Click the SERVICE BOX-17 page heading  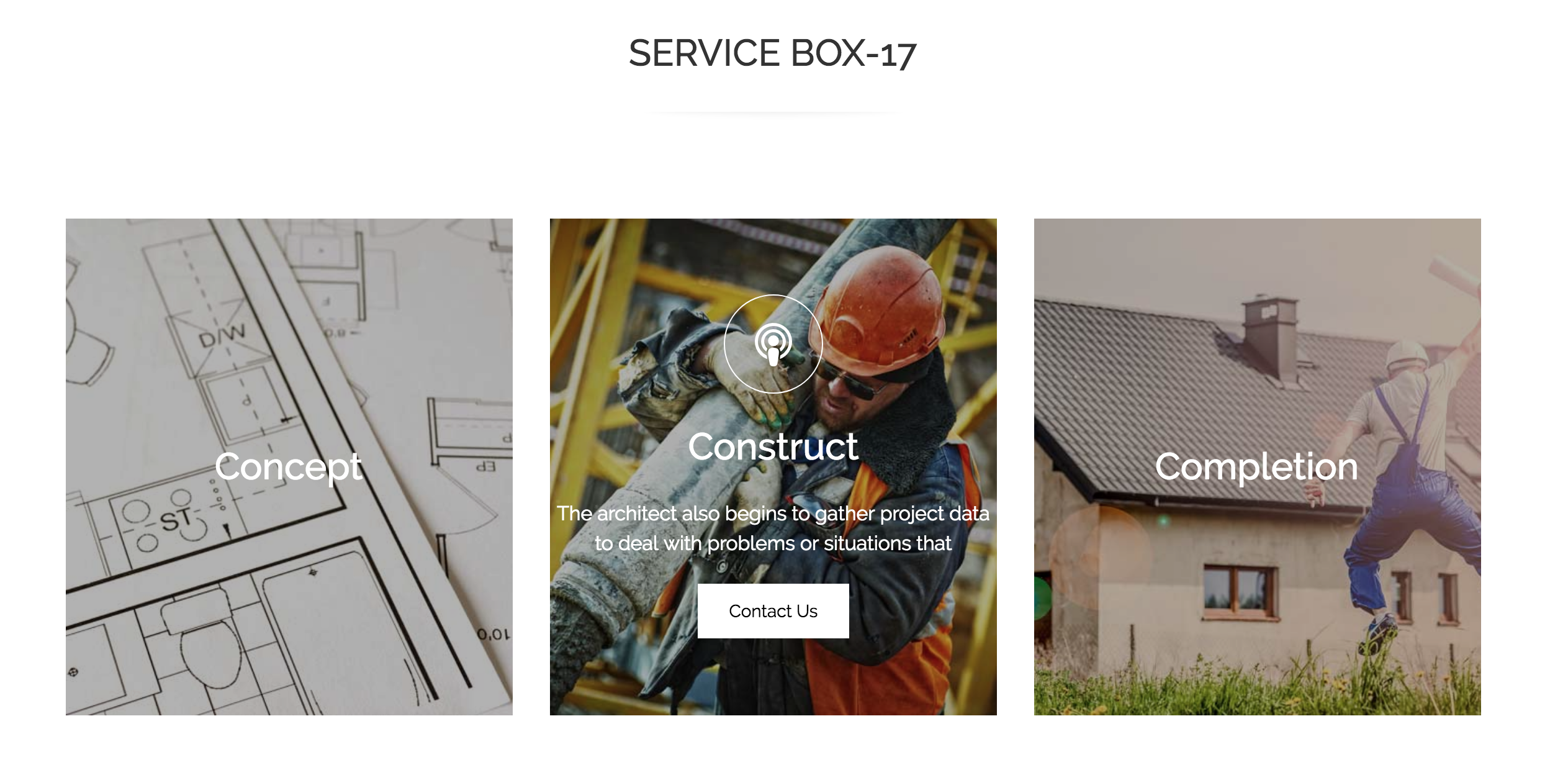point(773,53)
